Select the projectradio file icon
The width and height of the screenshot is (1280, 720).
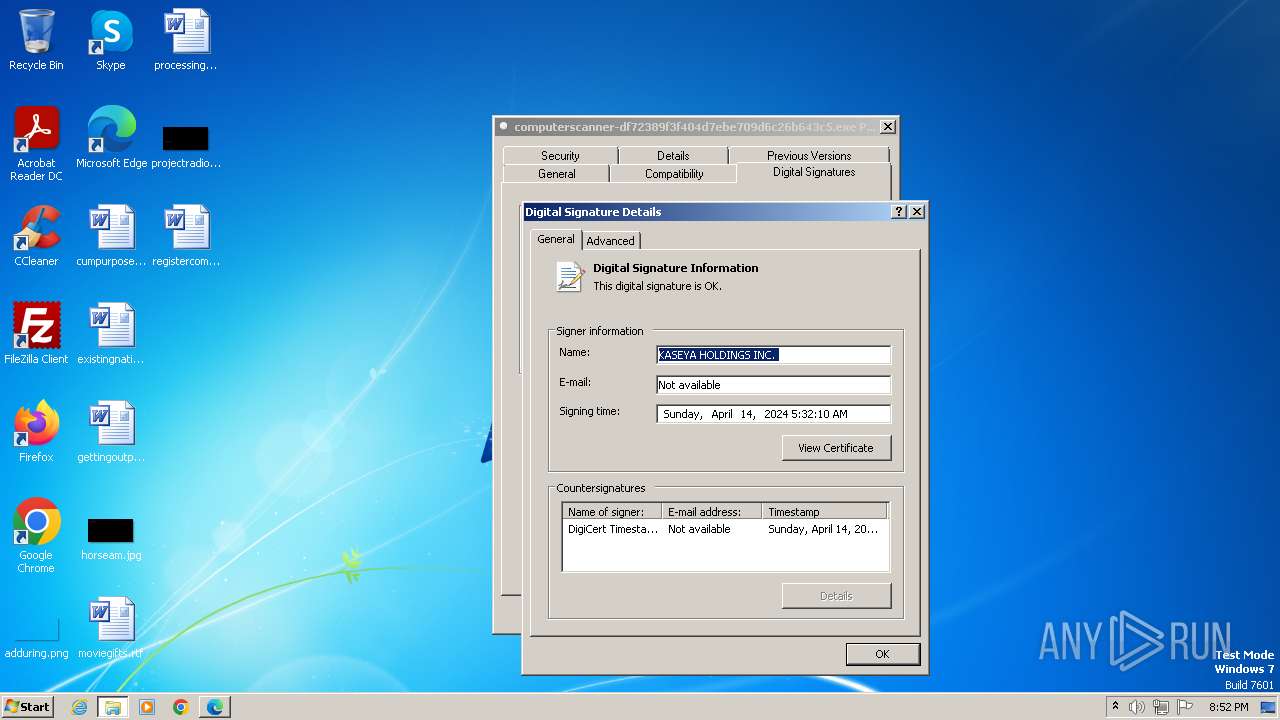coord(186,146)
